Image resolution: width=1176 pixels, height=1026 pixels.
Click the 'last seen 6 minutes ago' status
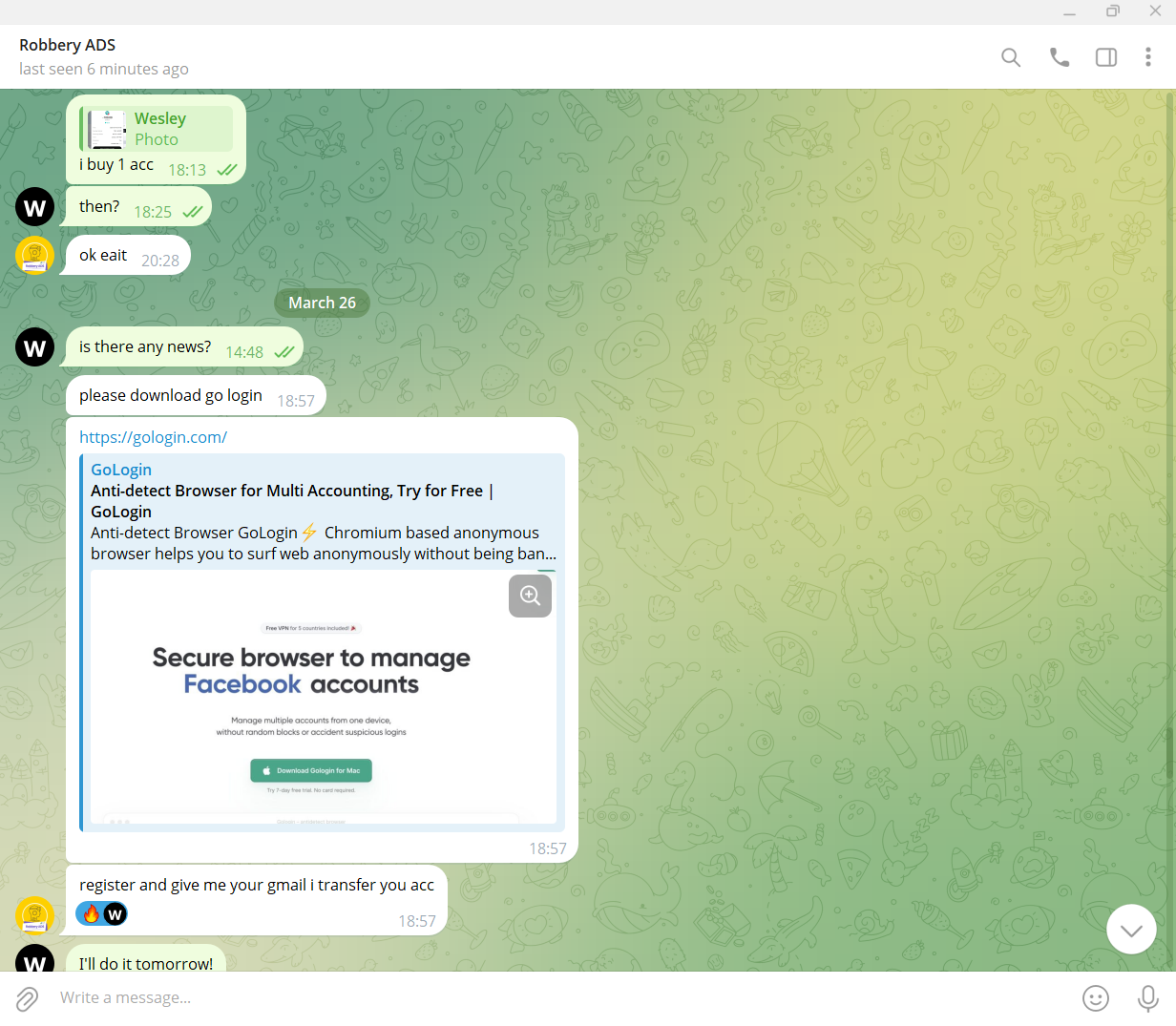tap(104, 69)
